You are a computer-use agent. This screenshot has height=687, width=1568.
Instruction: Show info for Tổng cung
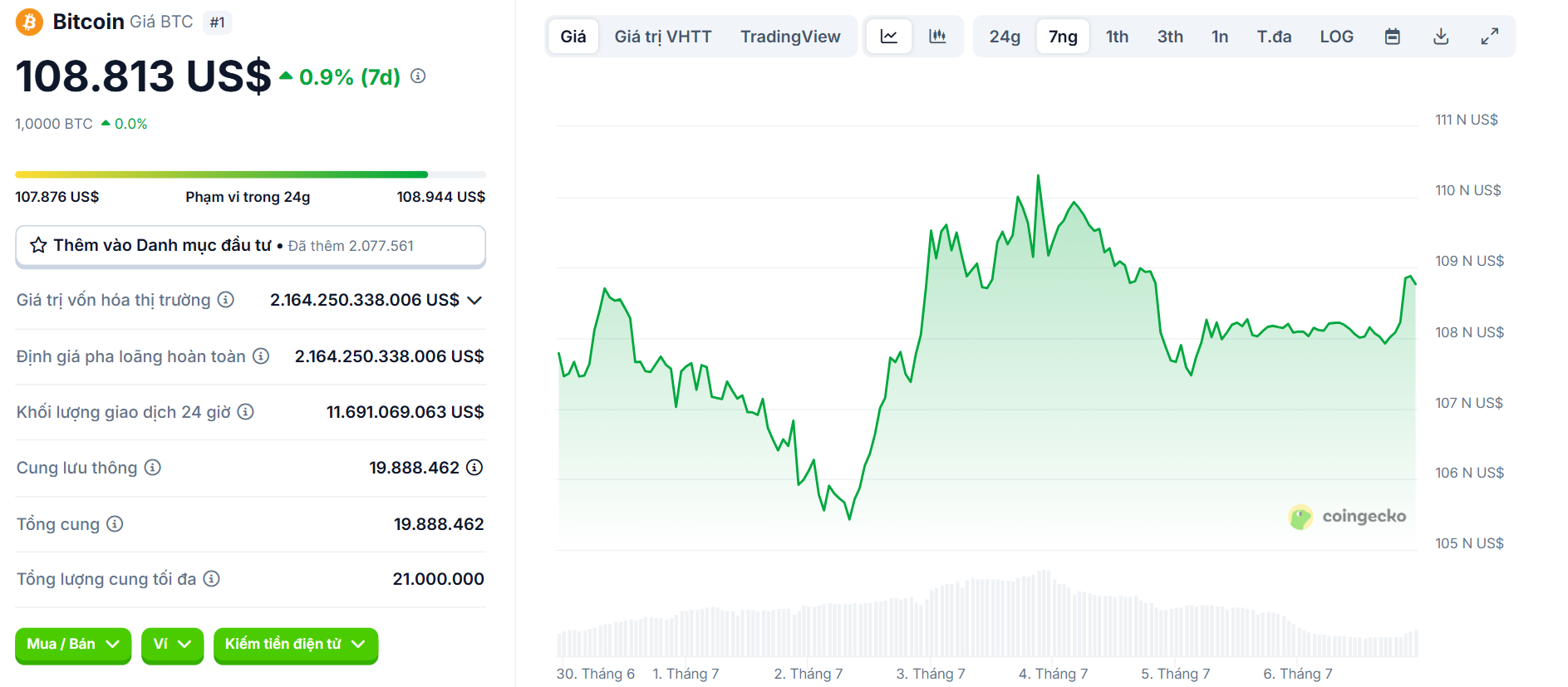click(x=116, y=524)
